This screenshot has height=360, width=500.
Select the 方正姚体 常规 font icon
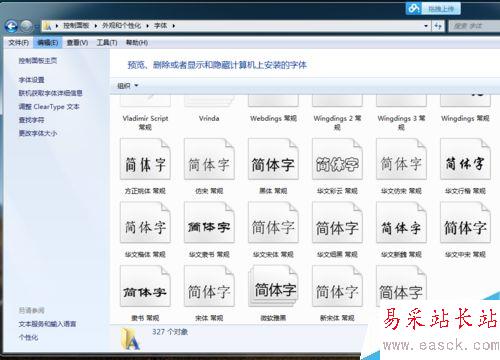coord(145,159)
